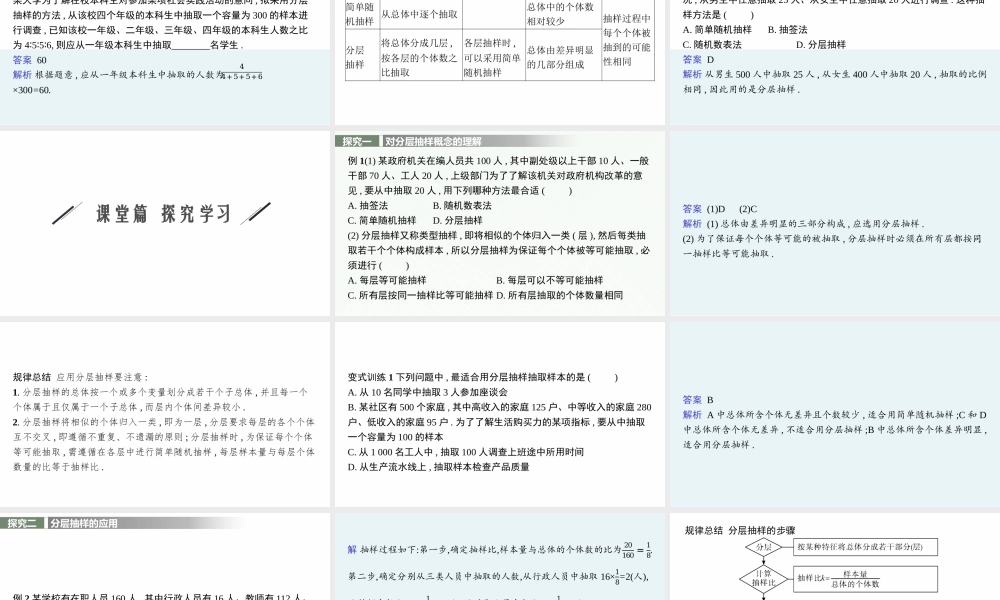The height and width of the screenshot is (600, 1000).
Task: Click '规律总结 应用分层抽样要注意' heading
Action: click(81, 377)
